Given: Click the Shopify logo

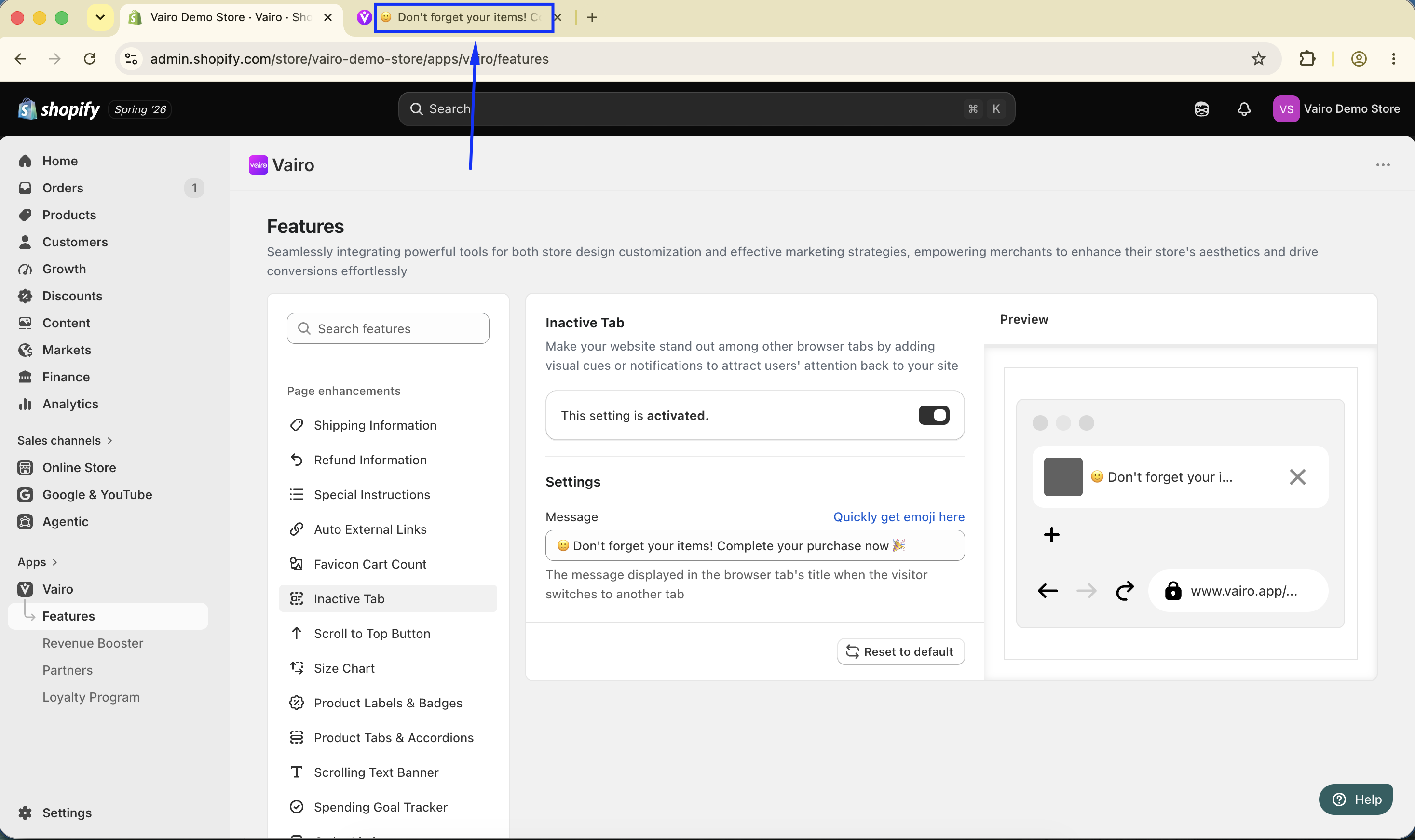Looking at the screenshot, I should pos(58,108).
